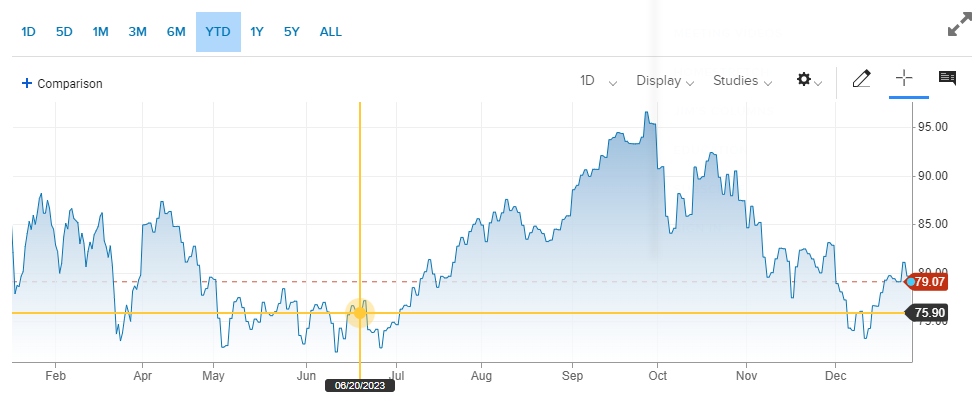The image size is (979, 404).
Task: Select the YTD range tab
Action: (218, 32)
